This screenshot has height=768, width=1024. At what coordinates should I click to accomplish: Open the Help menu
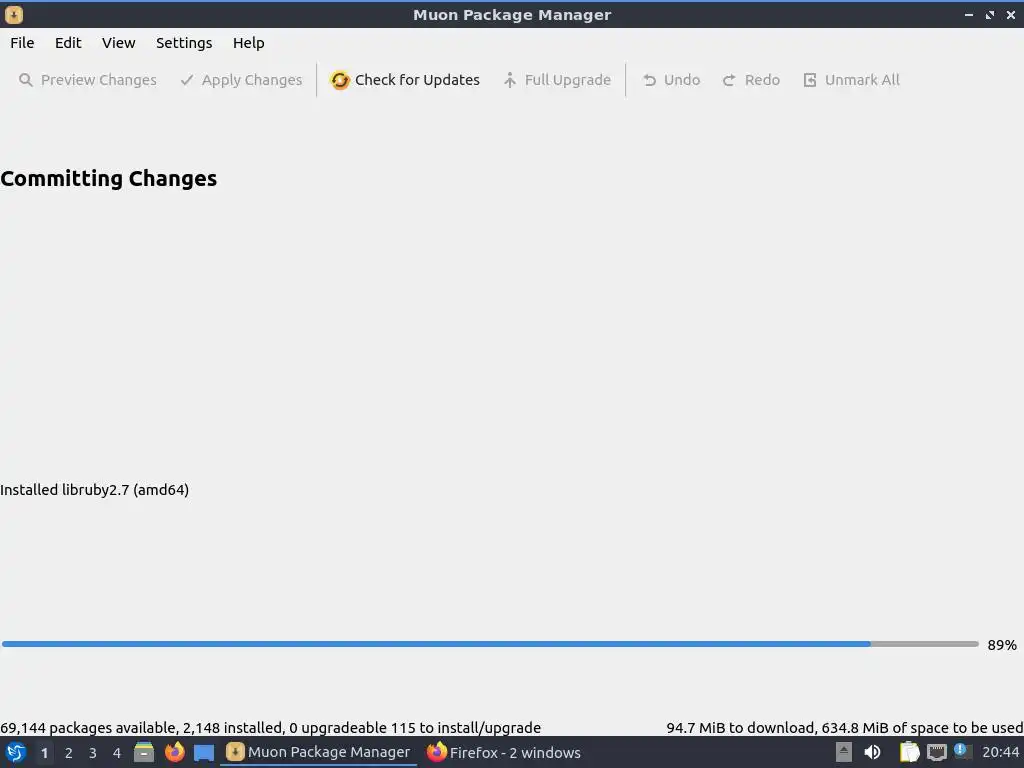(x=248, y=43)
